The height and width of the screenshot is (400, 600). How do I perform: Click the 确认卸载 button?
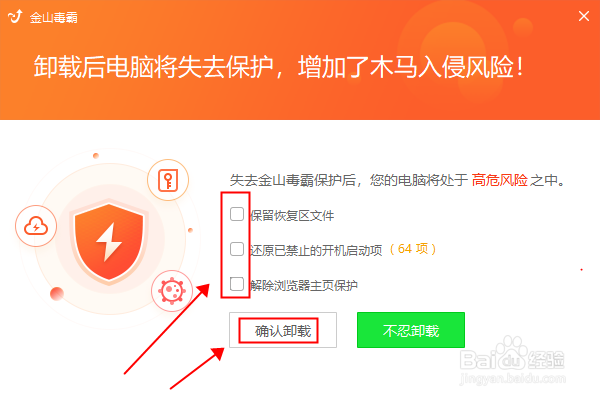283,330
